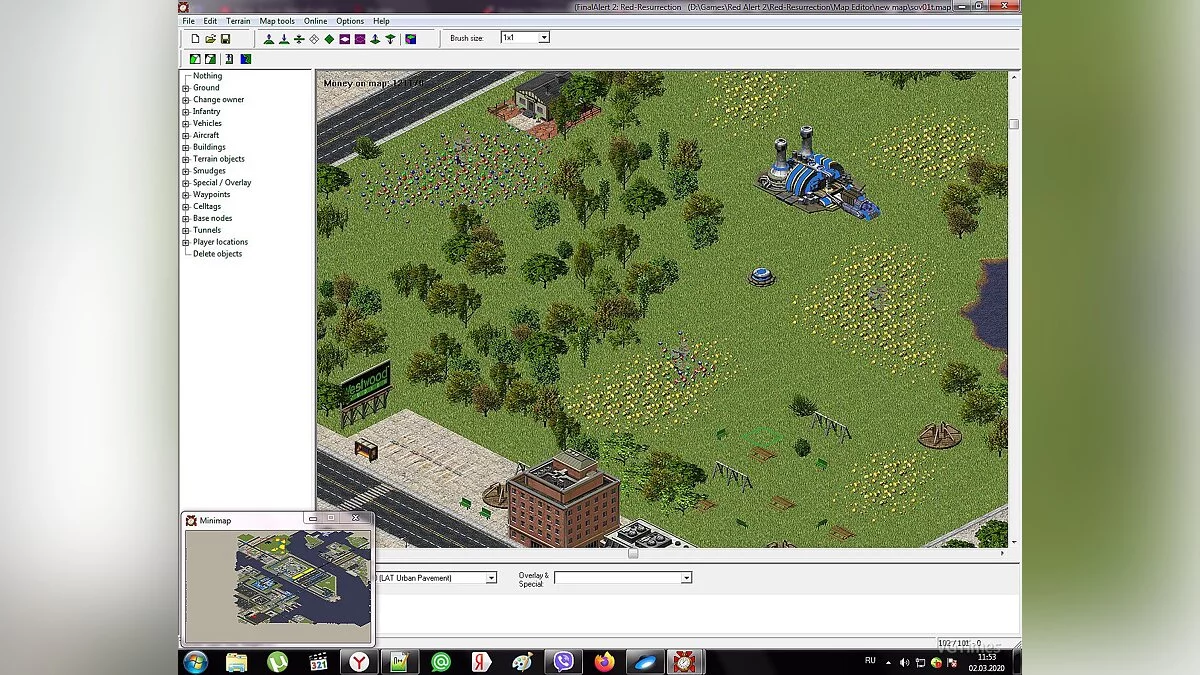1200x675 pixels.
Task: Select the Raise Ground tool
Action: pyautogui.click(x=268, y=38)
